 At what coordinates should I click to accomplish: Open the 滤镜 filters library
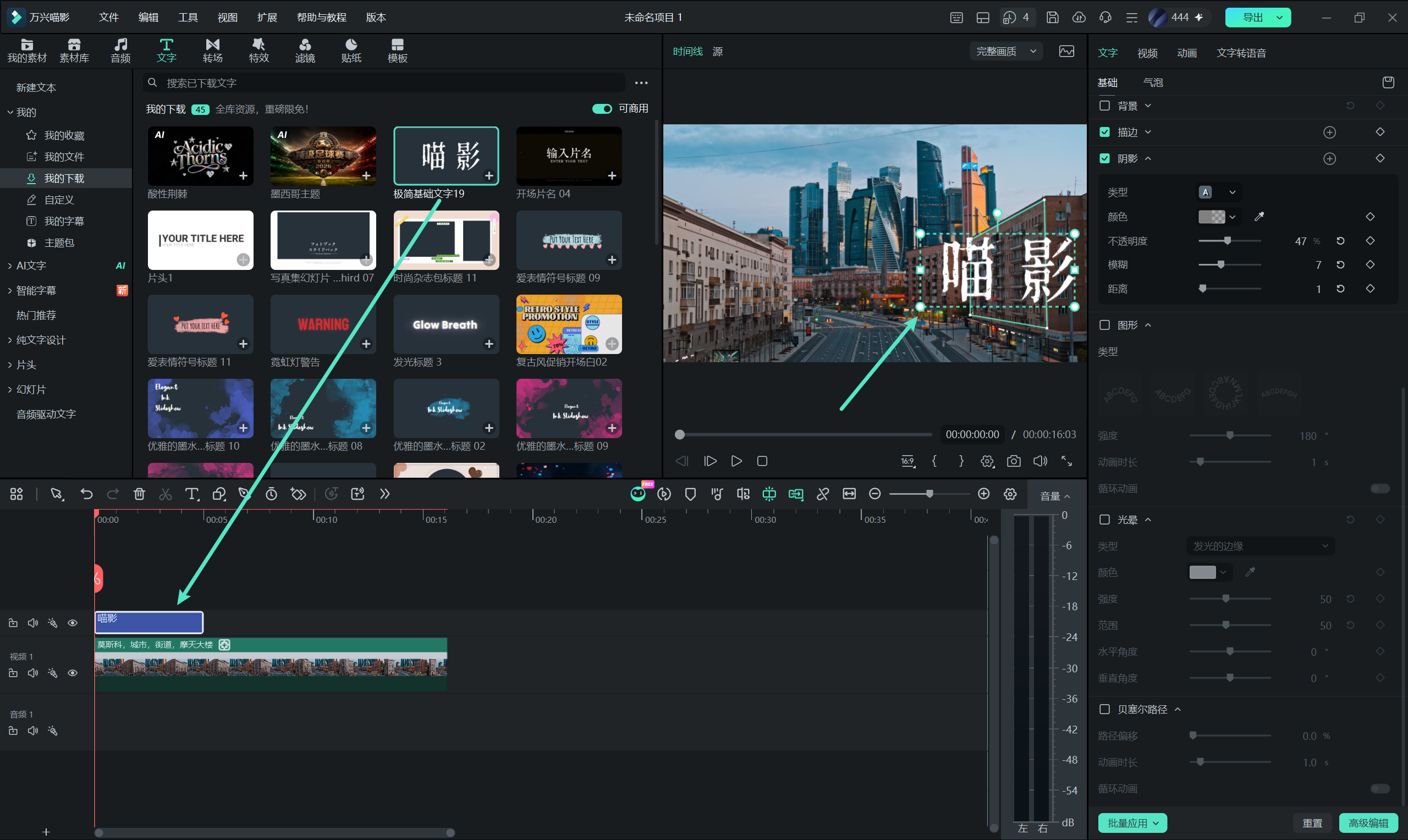click(x=305, y=51)
